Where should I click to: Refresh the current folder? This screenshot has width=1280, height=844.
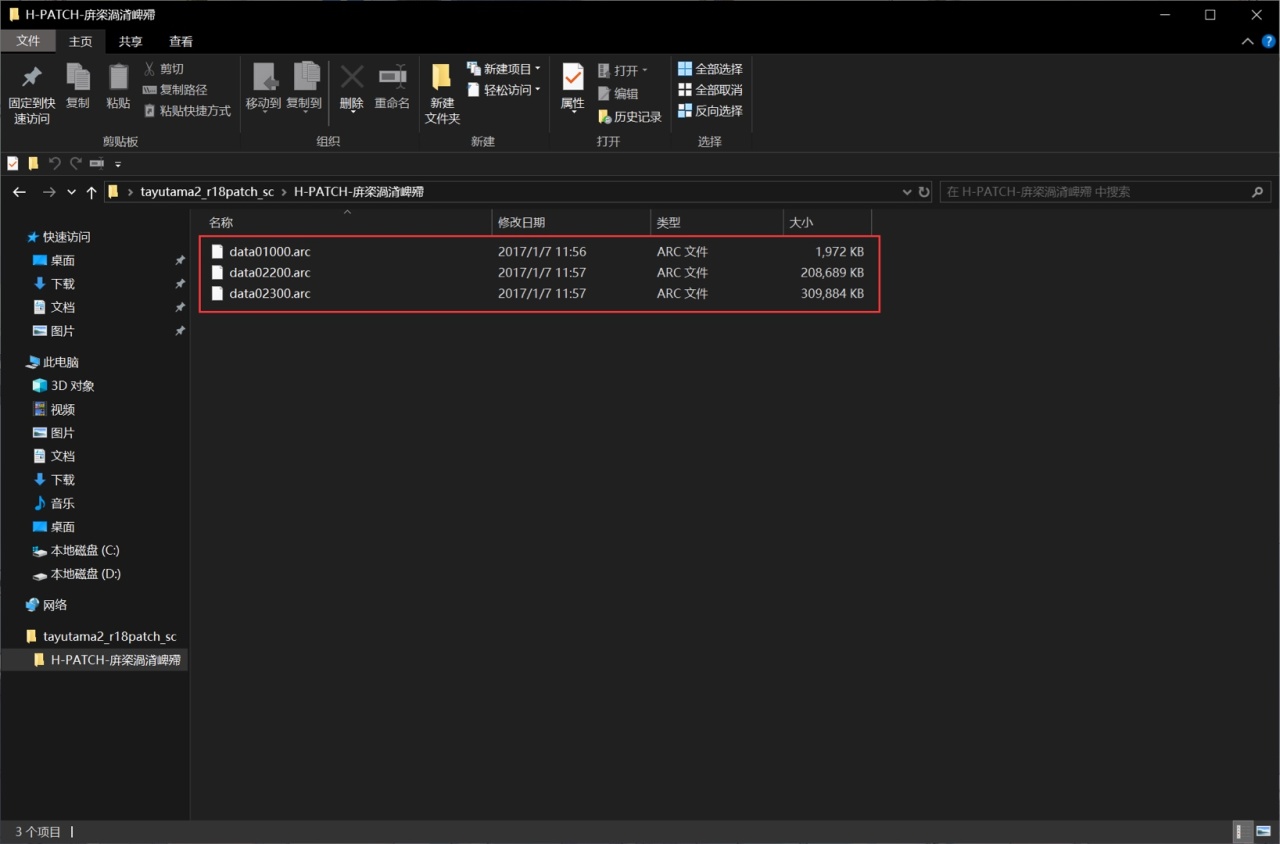point(924,192)
